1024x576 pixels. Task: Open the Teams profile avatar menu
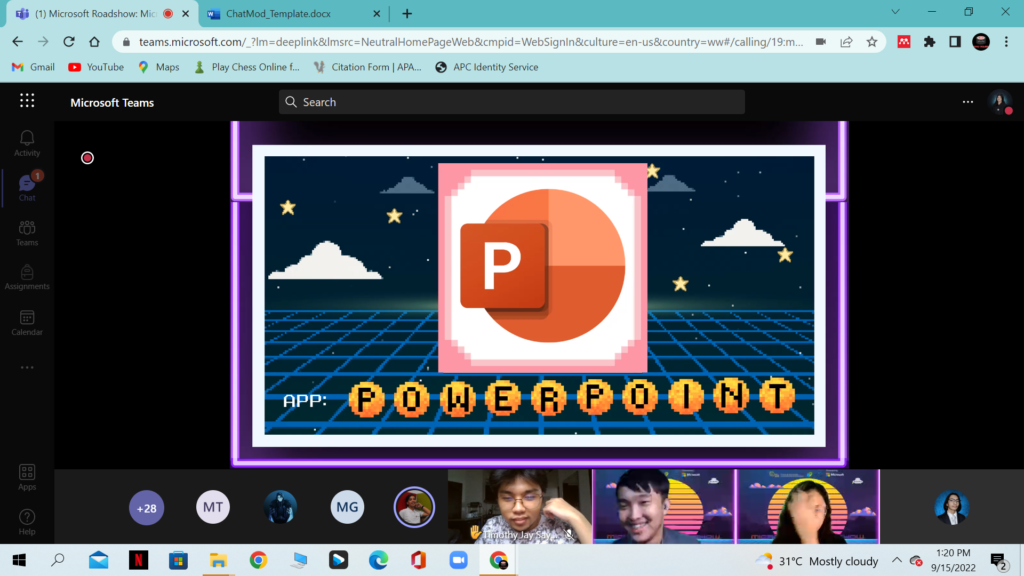click(x=1000, y=102)
